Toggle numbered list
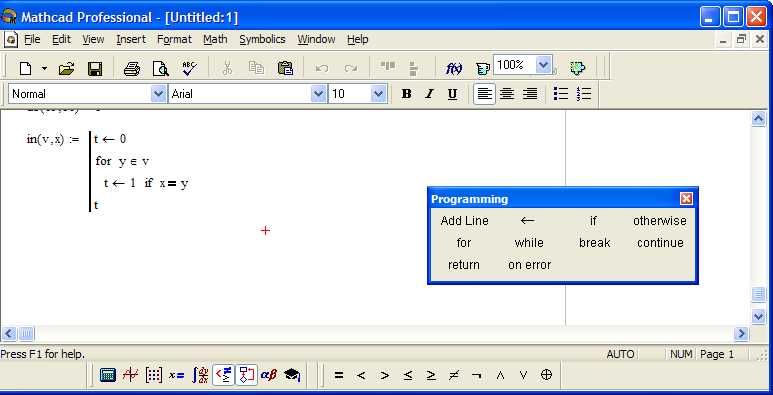 coord(584,94)
